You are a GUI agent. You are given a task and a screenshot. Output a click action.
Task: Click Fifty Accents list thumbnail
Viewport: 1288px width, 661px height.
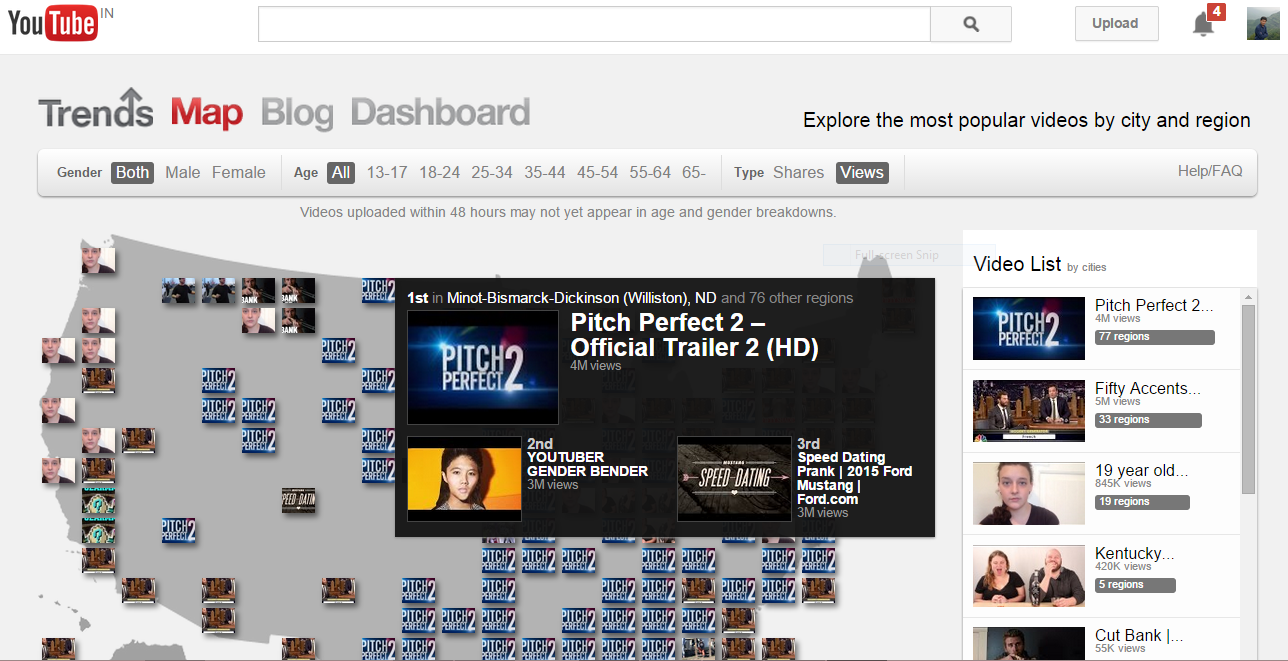click(1029, 411)
